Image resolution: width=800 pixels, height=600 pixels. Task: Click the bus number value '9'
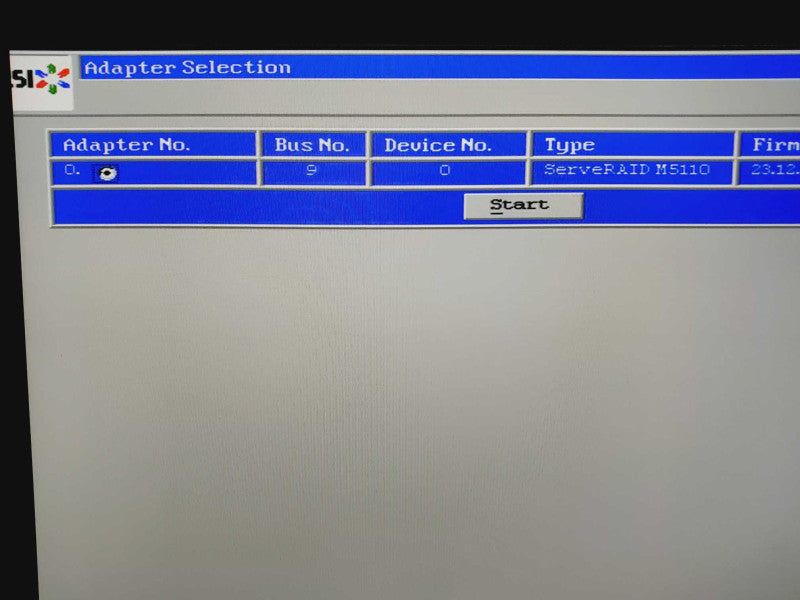(x=311, y=170)
